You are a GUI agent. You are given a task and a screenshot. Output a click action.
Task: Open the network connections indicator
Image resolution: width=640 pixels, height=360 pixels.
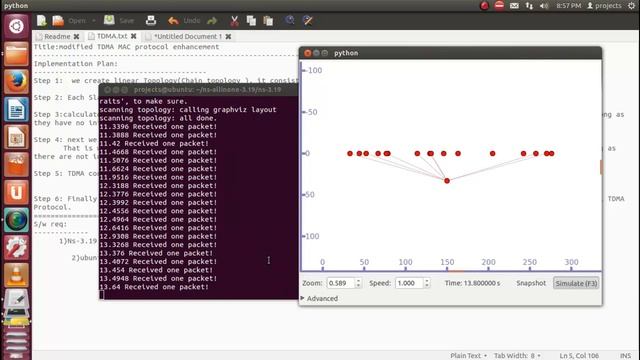coord(529,6)
